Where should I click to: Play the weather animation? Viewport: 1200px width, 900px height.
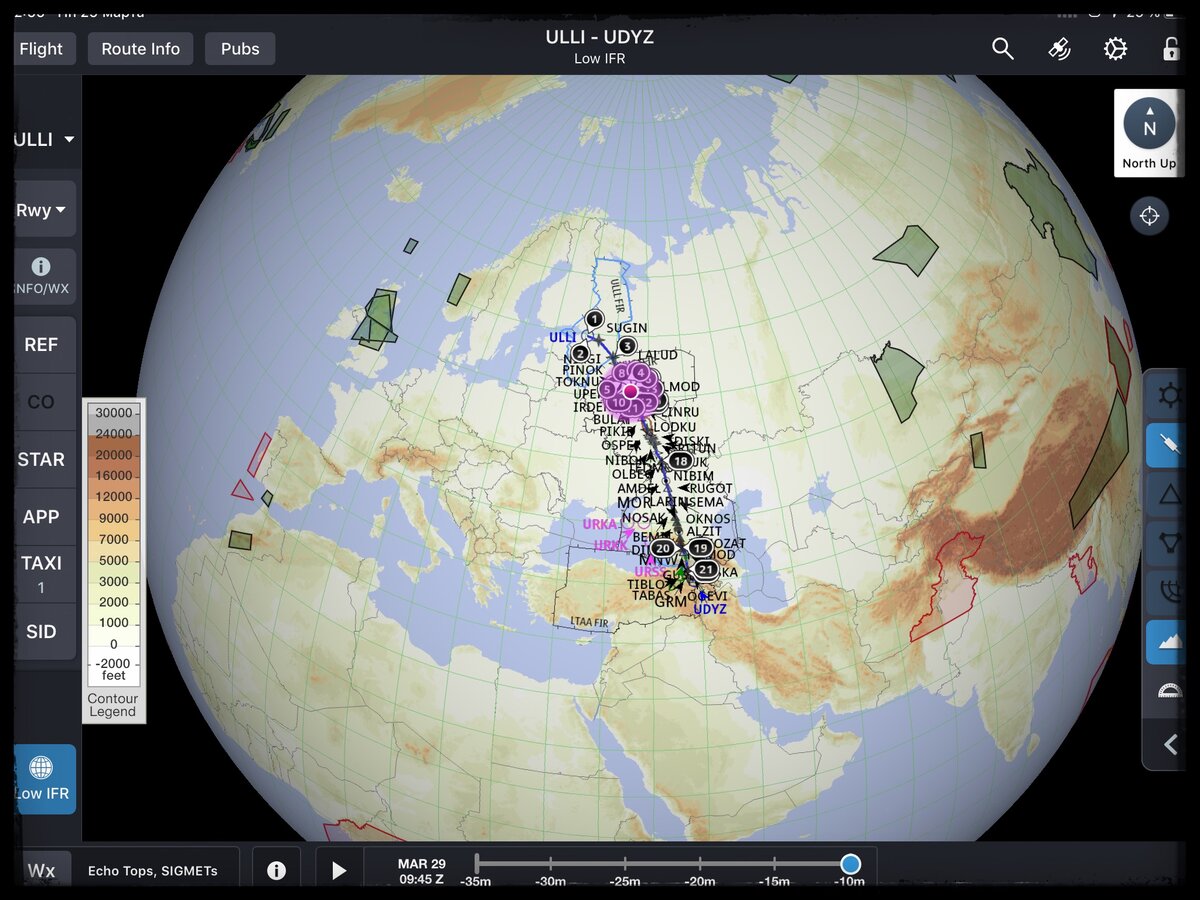click(x=339, y=870)
